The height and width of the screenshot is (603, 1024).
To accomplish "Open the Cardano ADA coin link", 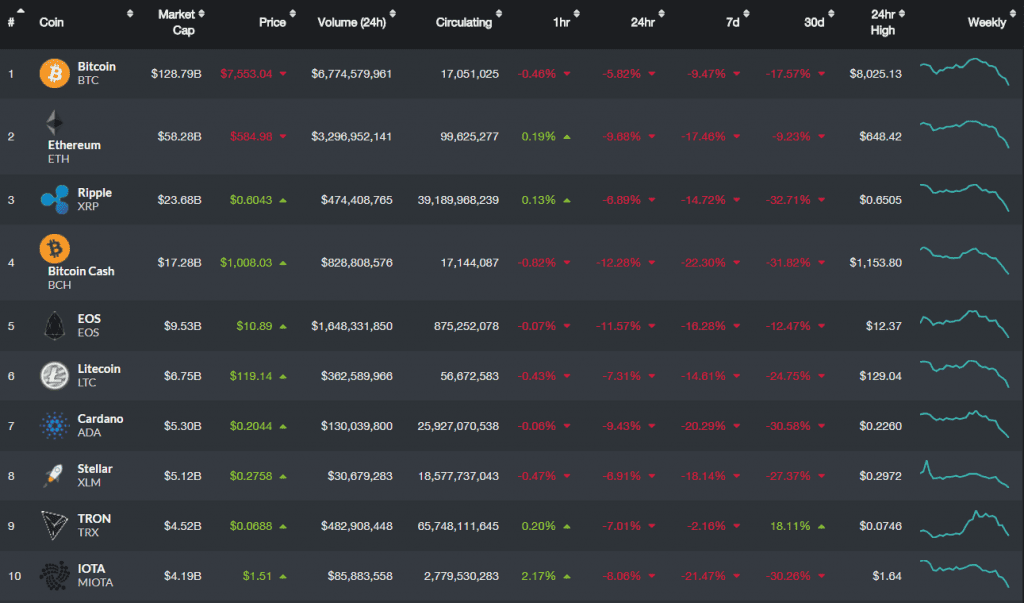I will (100, 426).
